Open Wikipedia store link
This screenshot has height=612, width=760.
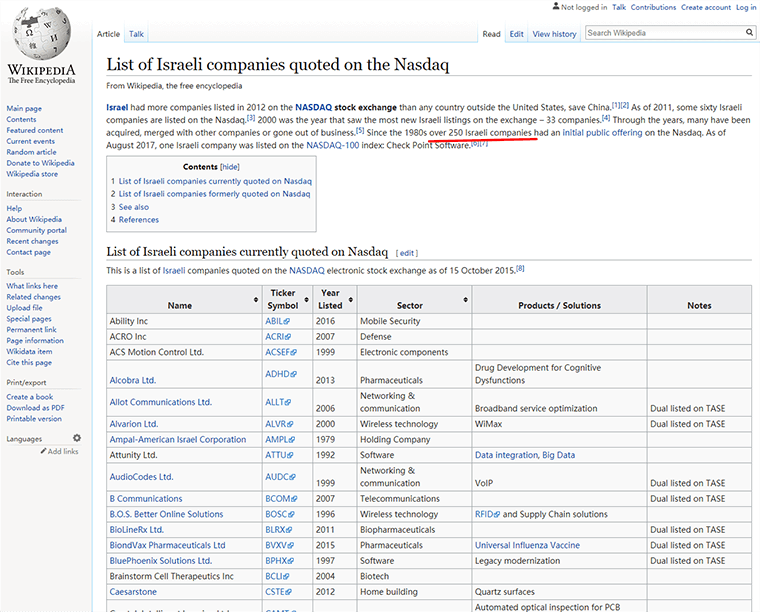pyautogui.click(x=32, y=174)
